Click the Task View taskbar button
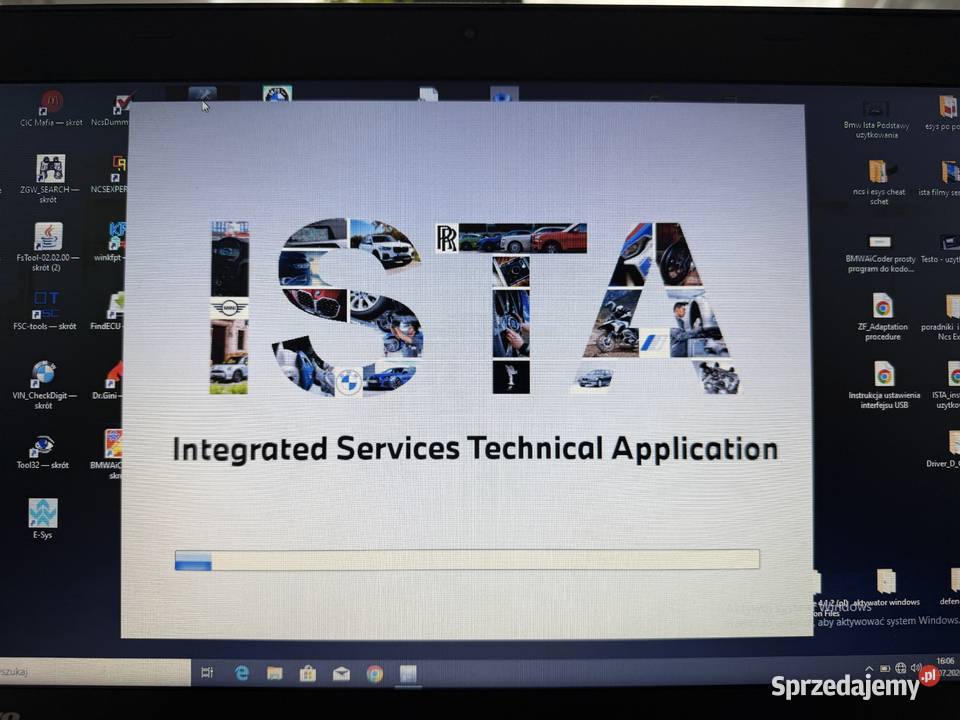The width and height of the screenshot is (960, 720). point(207,673)
